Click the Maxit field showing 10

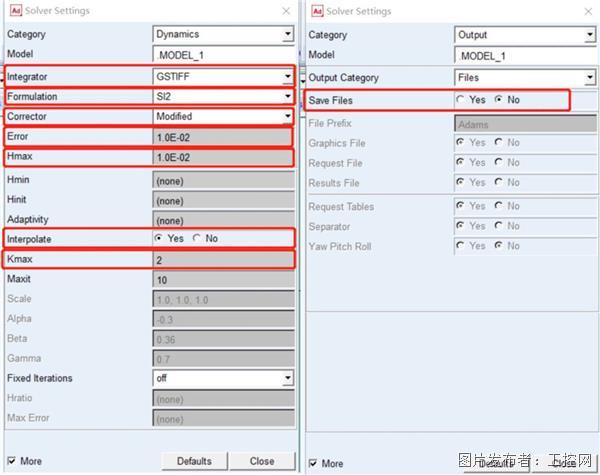coord(224,280)
